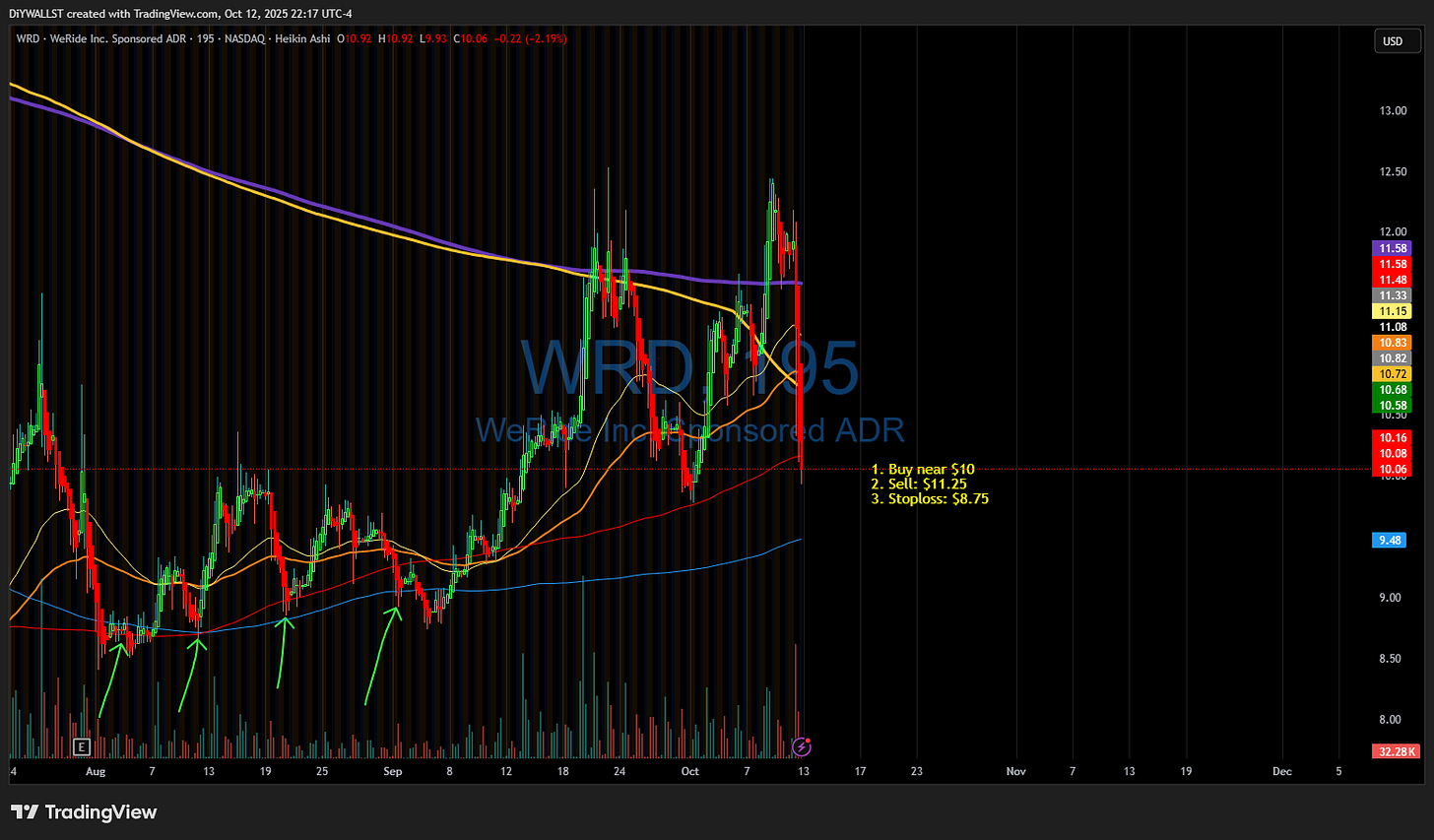Click the red last-price label 10.06
The image size is (1434, 840).
coord(1392,469)
